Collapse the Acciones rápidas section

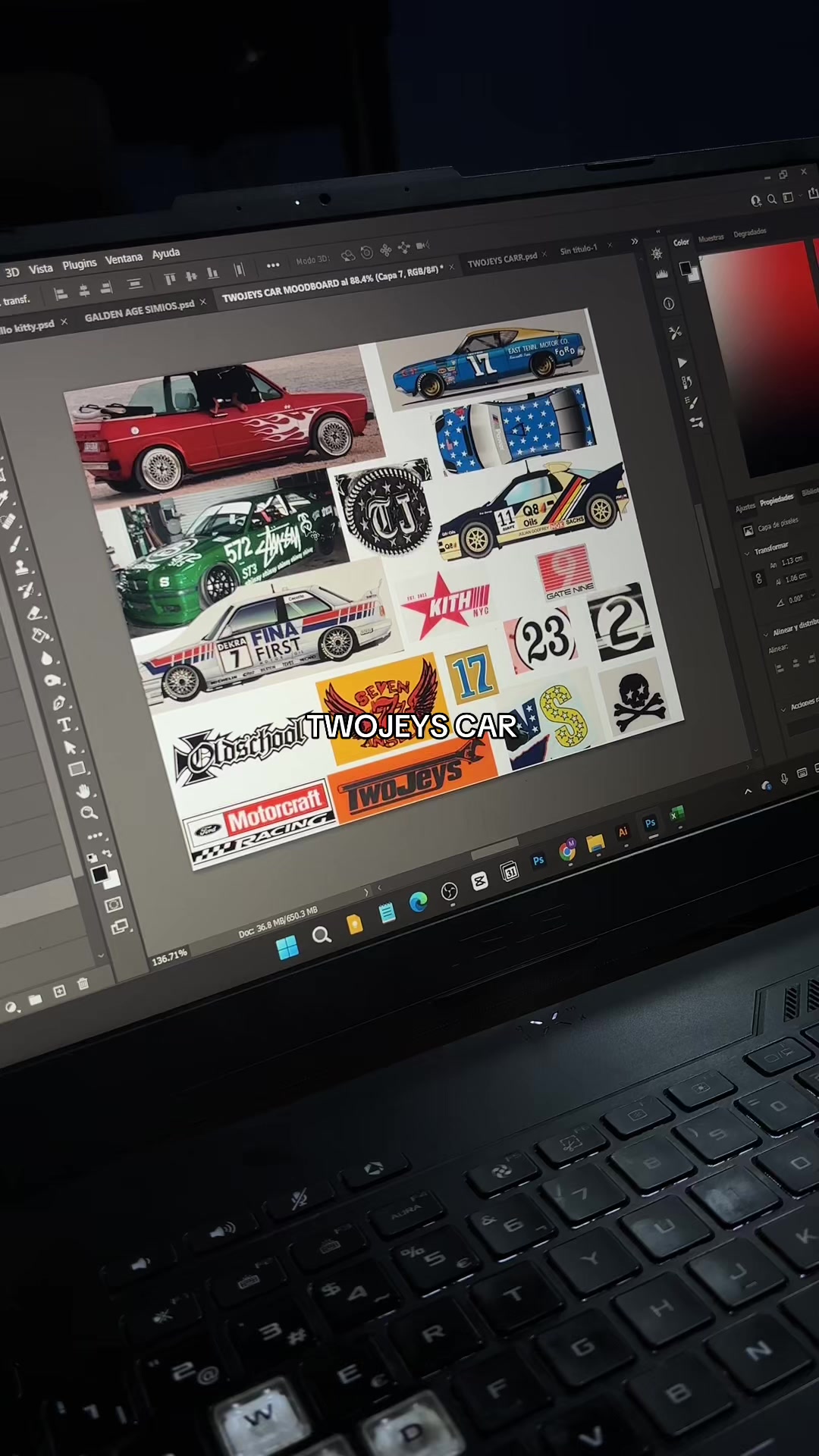[784, 709]
